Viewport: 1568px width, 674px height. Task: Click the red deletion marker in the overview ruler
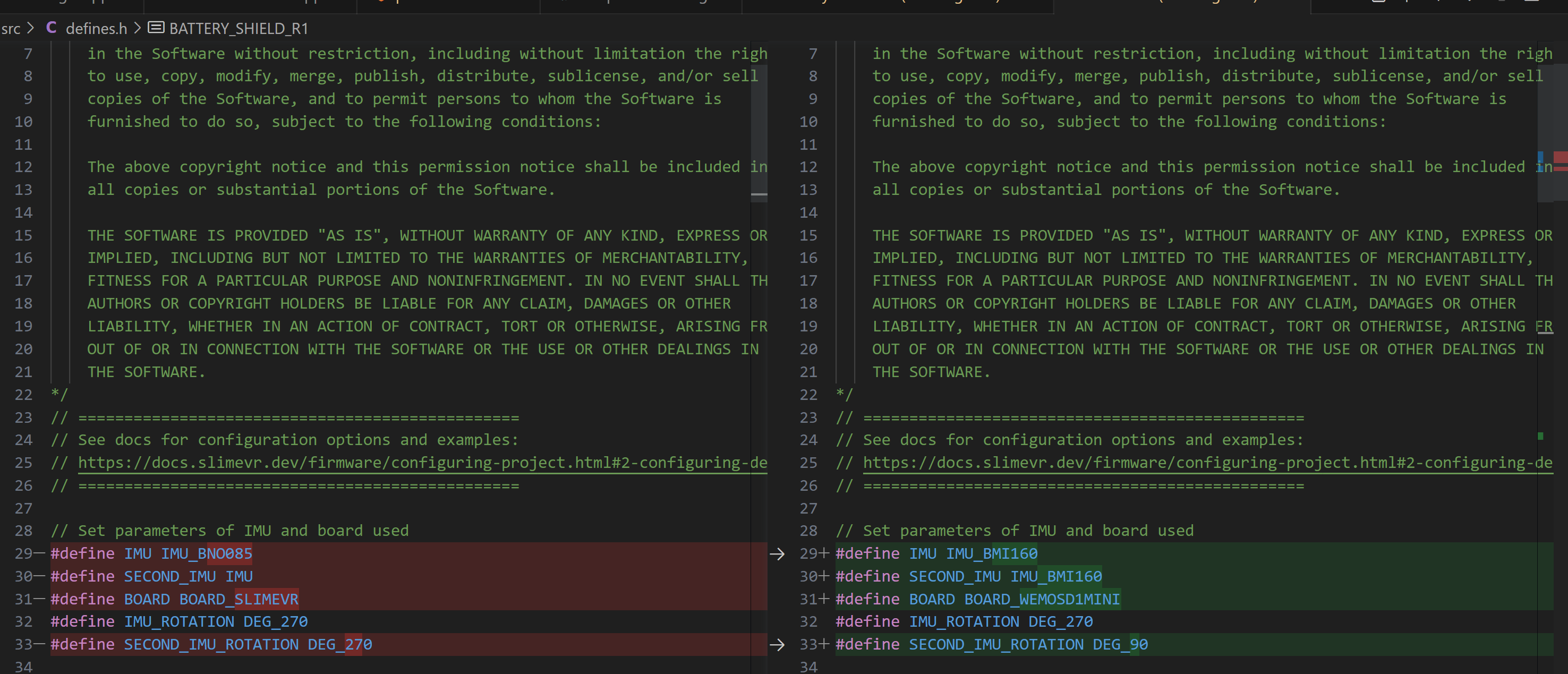[1560, 158]
